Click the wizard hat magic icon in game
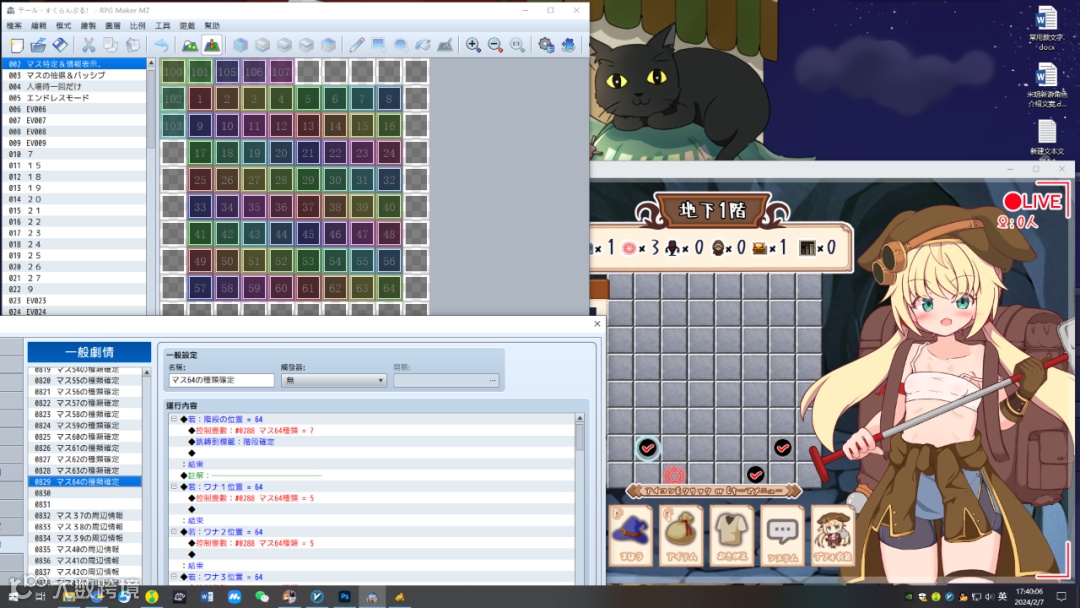Image resolution: width=1080 pixels, height=608 pixels. pyautogui.click(x=632, y=536)
